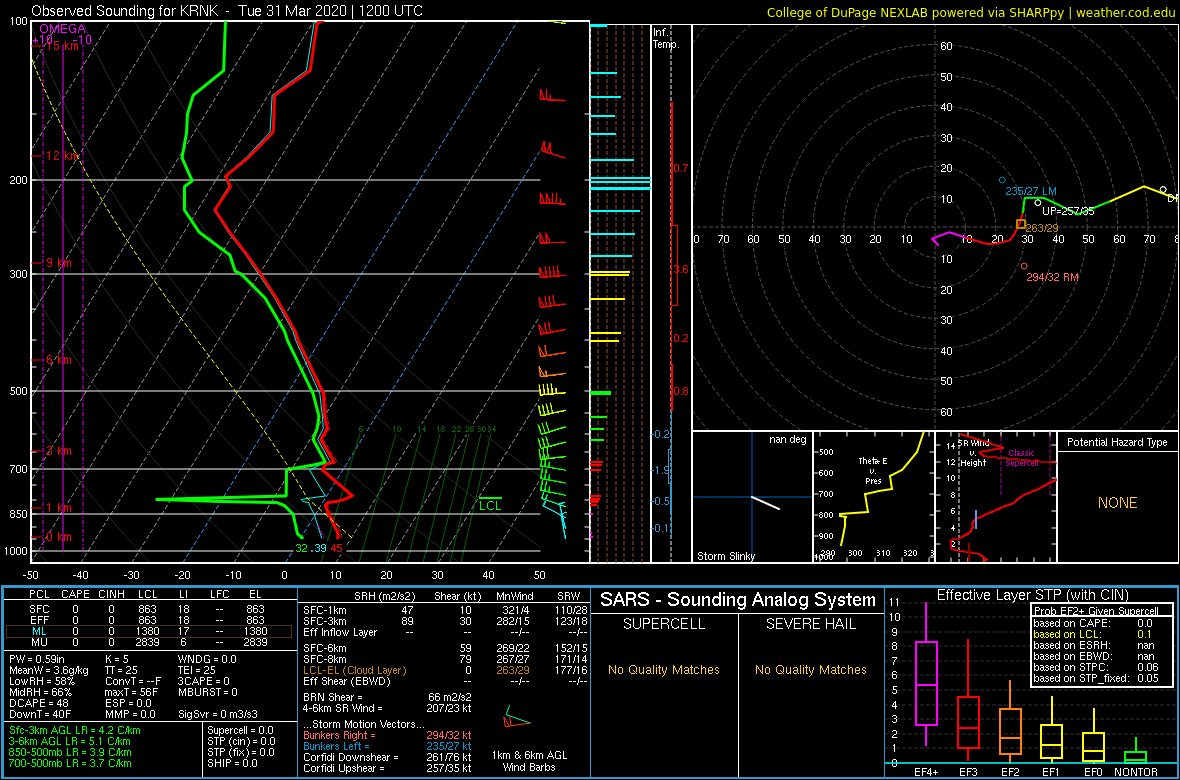Select the magenta EF4+ box plot

[926, 674]
